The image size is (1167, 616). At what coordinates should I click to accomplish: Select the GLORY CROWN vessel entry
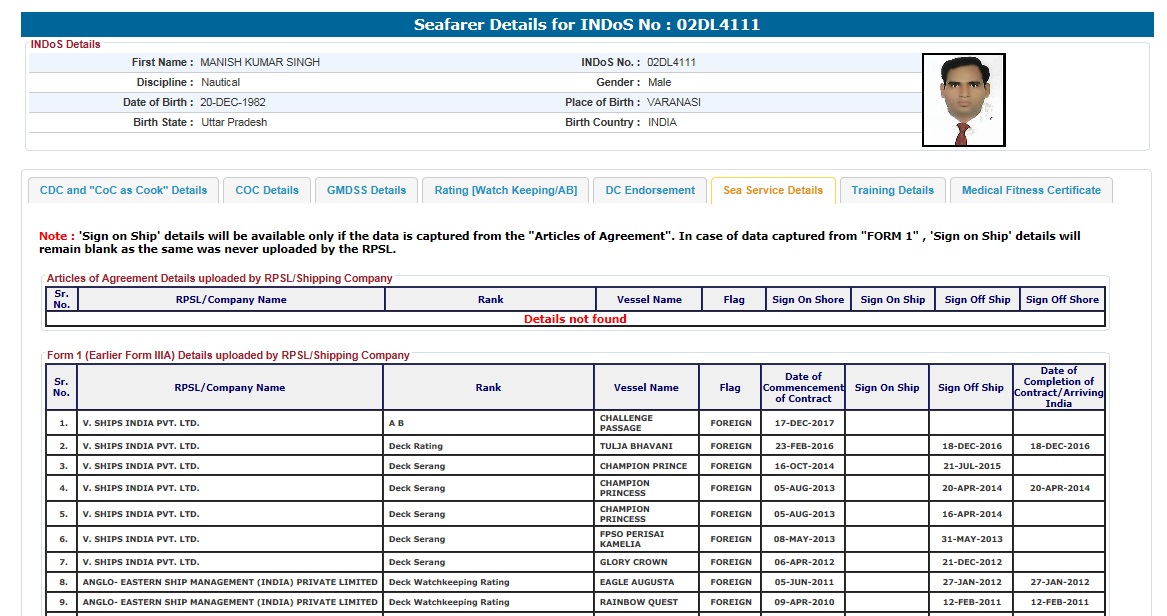(x=633, y=562)
